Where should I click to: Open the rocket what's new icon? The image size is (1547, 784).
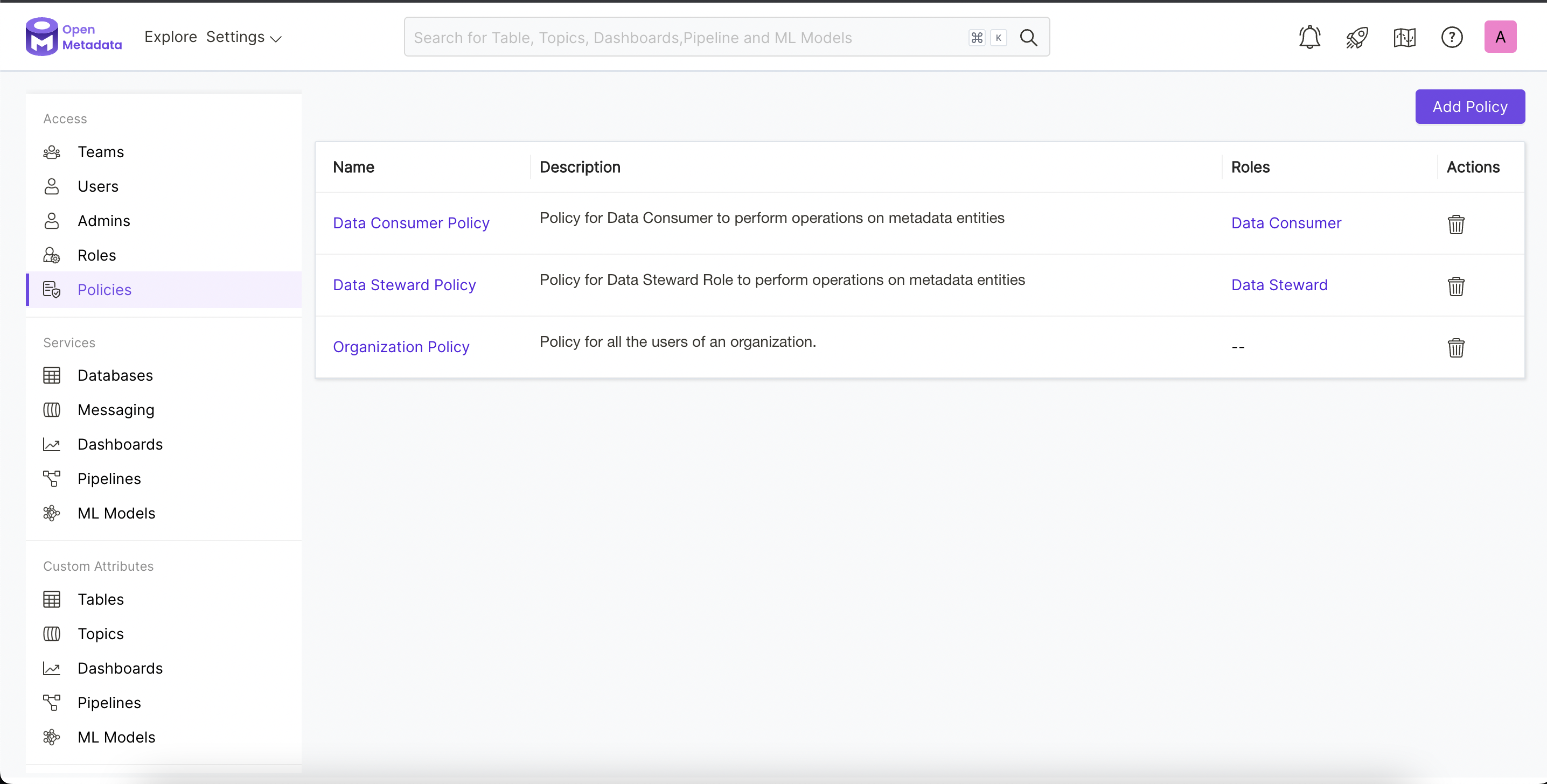pyautogui.click(x=1357, y=37)
